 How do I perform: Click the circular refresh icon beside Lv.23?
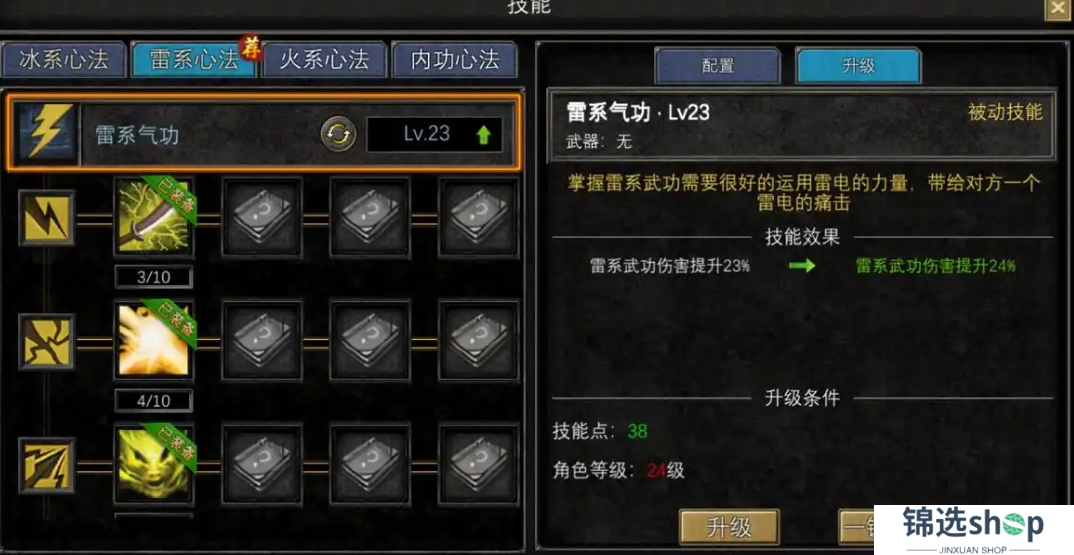click(338, 134)
